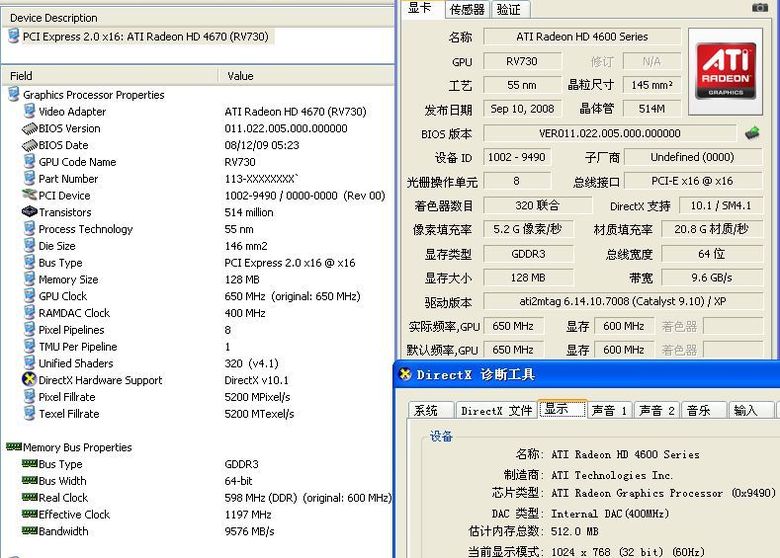
Task: Click the Bus Type GDDR3 memory icon
Action: coord(29,464)
